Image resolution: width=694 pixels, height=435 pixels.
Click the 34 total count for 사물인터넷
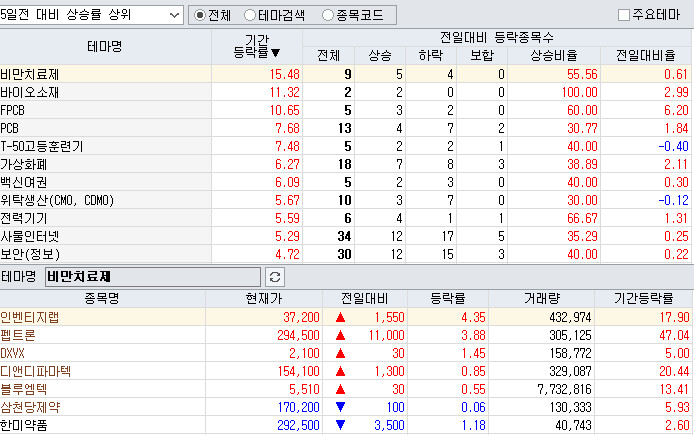[344, 236]
